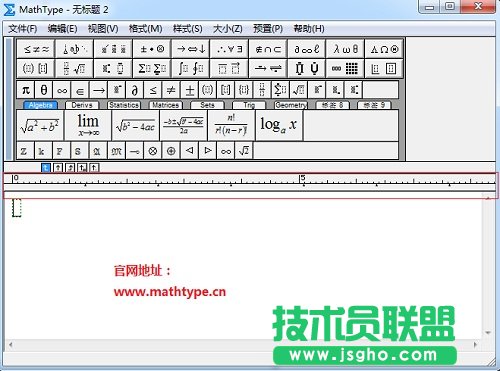Insert the less-than-or-equal symbol ≤ from small bar

pos(153,90)
